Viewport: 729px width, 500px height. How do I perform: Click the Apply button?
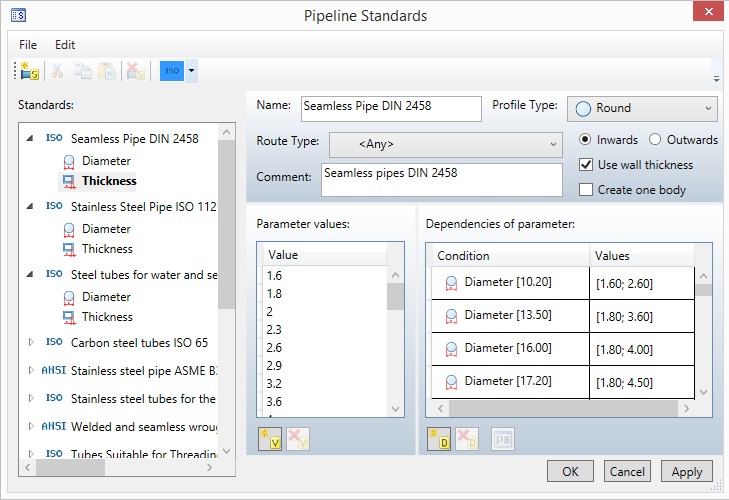[686, 472]
